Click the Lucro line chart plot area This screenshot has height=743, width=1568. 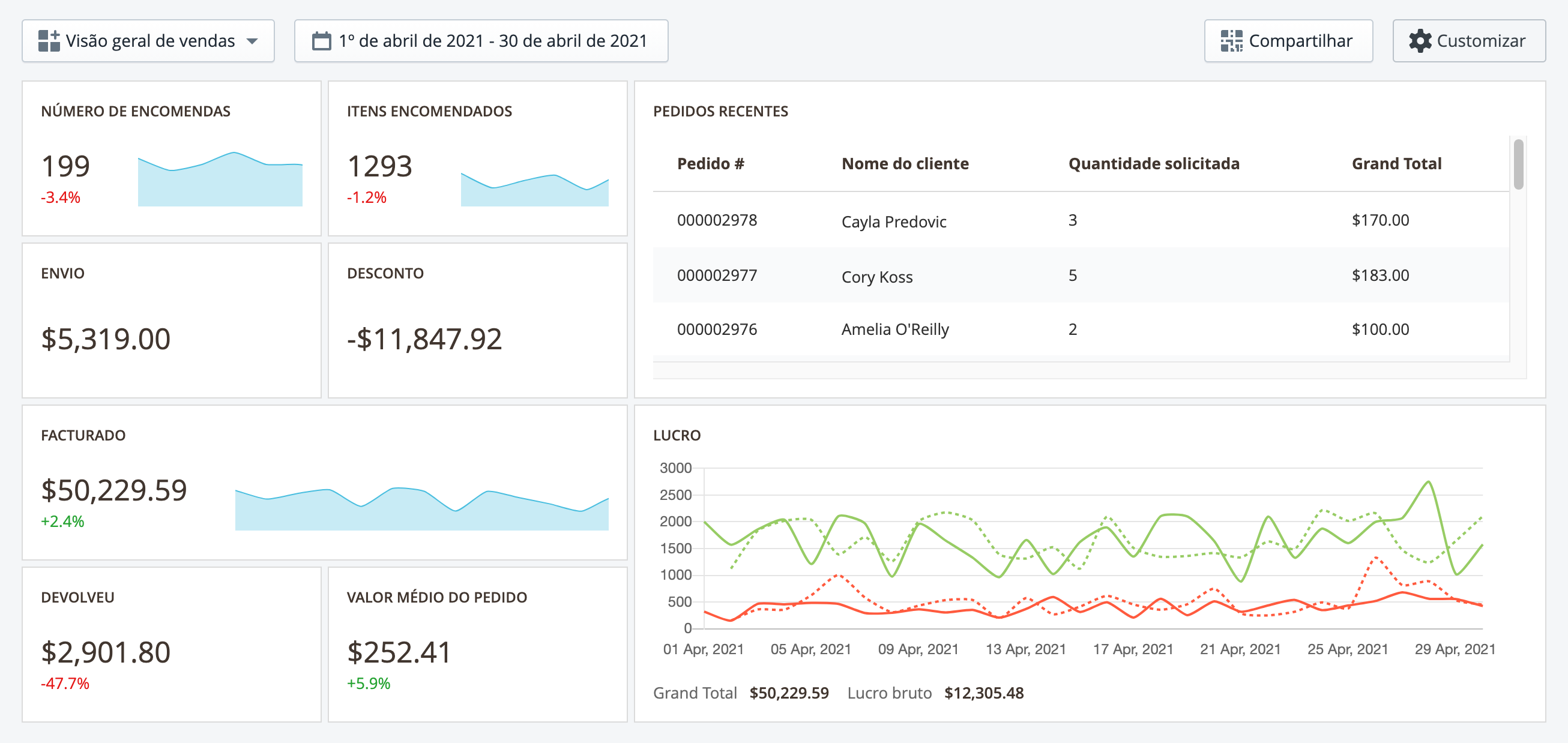pos(1093,549)
